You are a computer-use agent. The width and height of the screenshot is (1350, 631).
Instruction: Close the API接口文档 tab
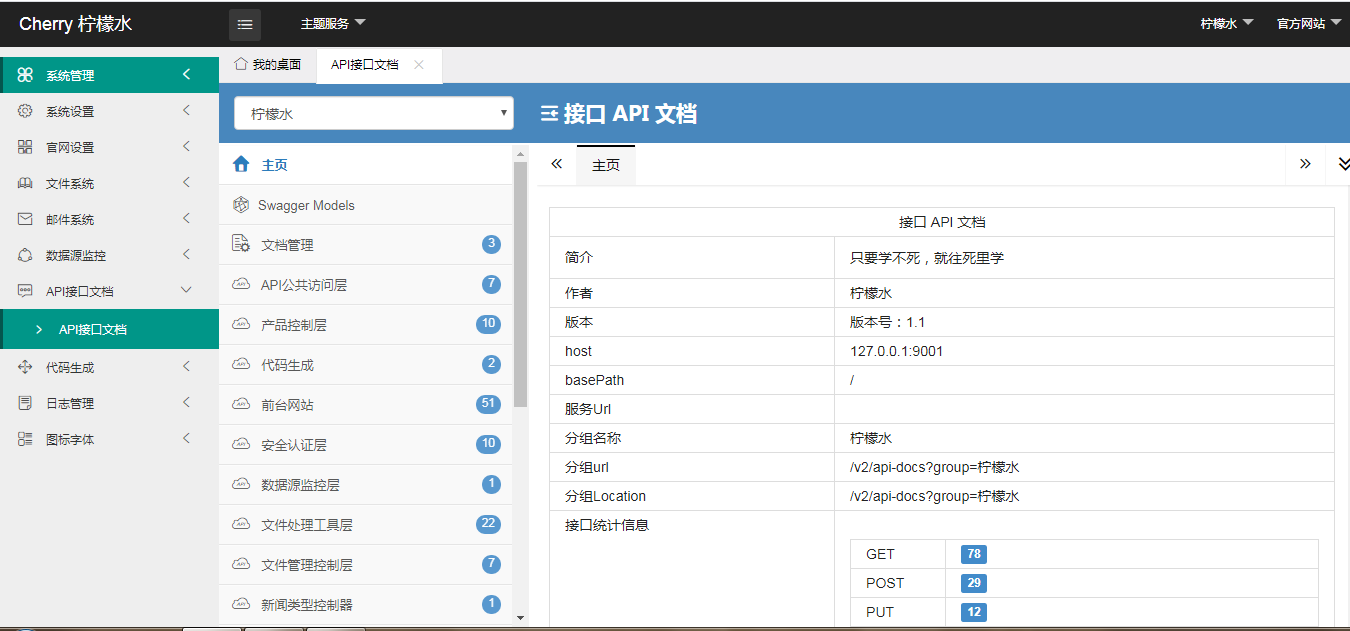pyautogui.click(x=417, y=64)
